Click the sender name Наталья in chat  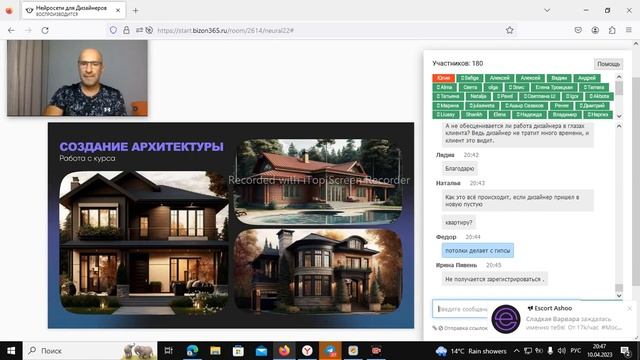[x=448, y=183]
